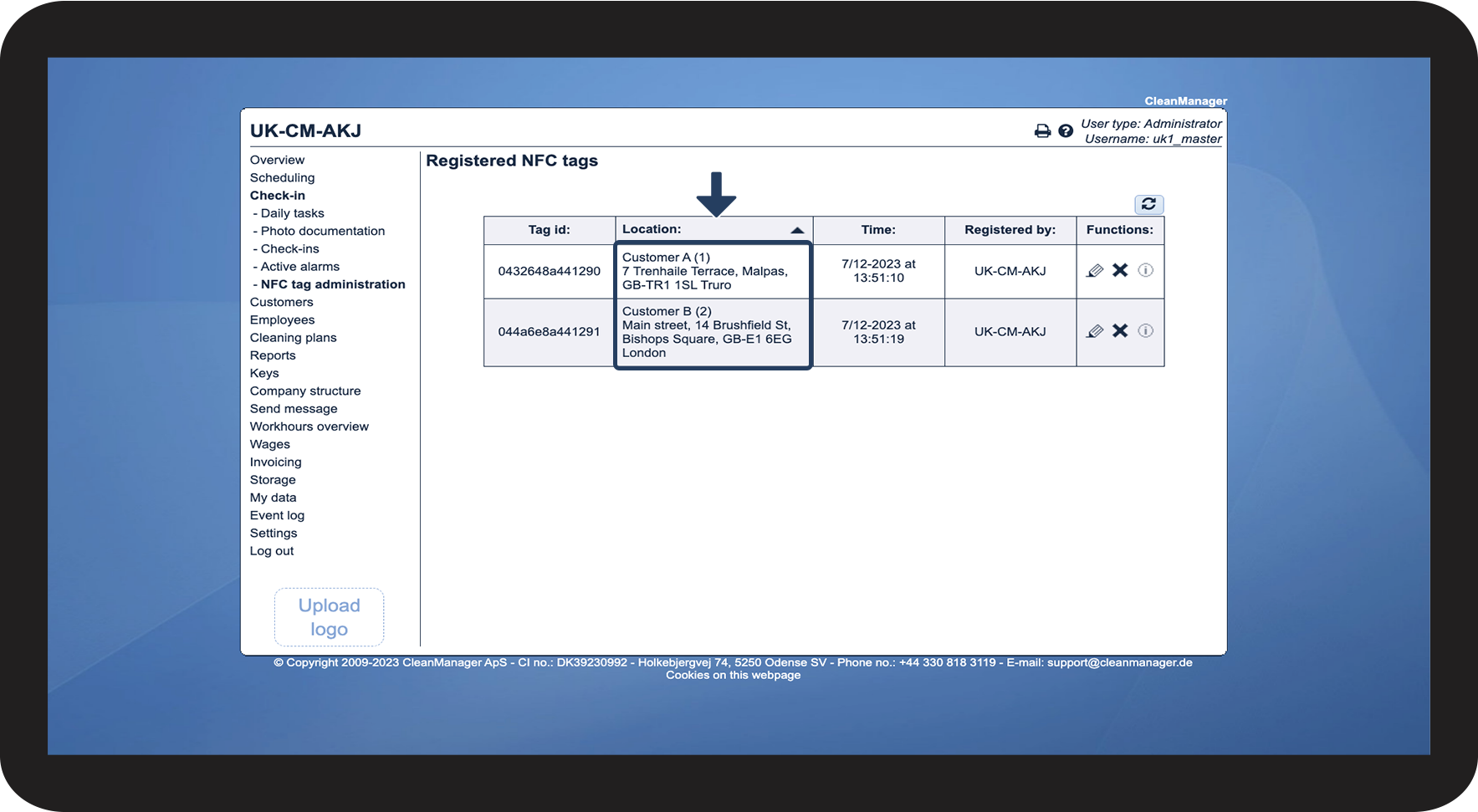Click Username: uk1_master text
1478x812 pixels.
click(1153, 139)
